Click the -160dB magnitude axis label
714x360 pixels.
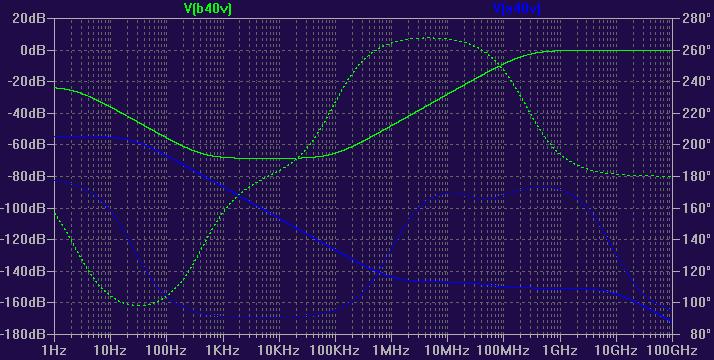tap(23, 302)
